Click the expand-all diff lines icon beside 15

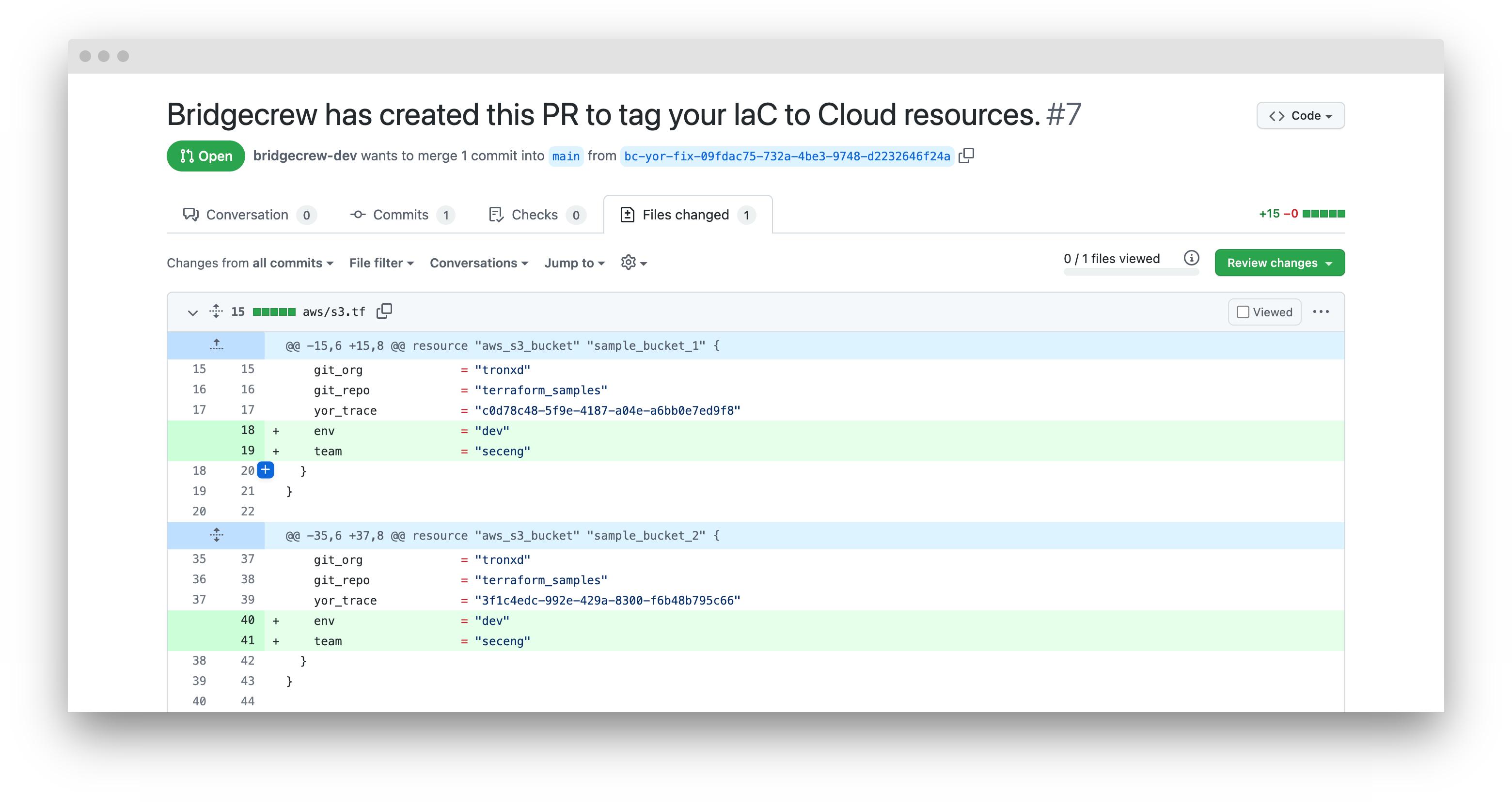coord(216,311)
